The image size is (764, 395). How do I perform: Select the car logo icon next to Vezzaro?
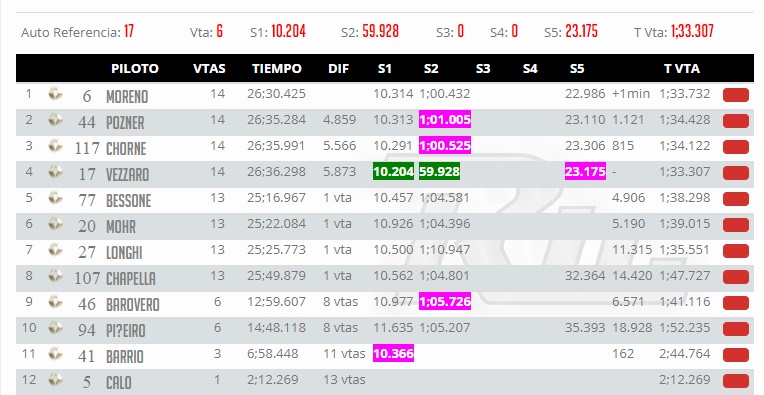point(56,171)
